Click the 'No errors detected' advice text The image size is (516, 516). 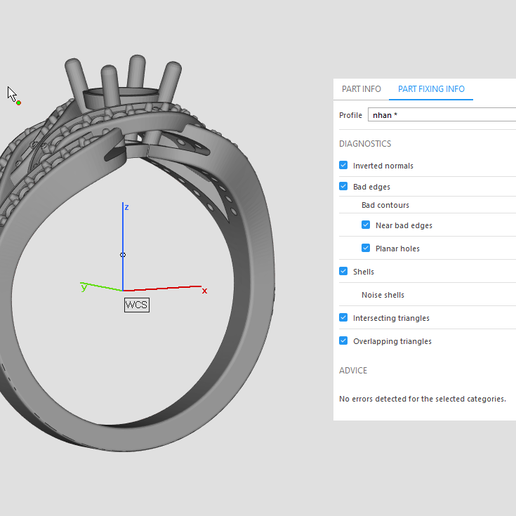tap(422, 399)
